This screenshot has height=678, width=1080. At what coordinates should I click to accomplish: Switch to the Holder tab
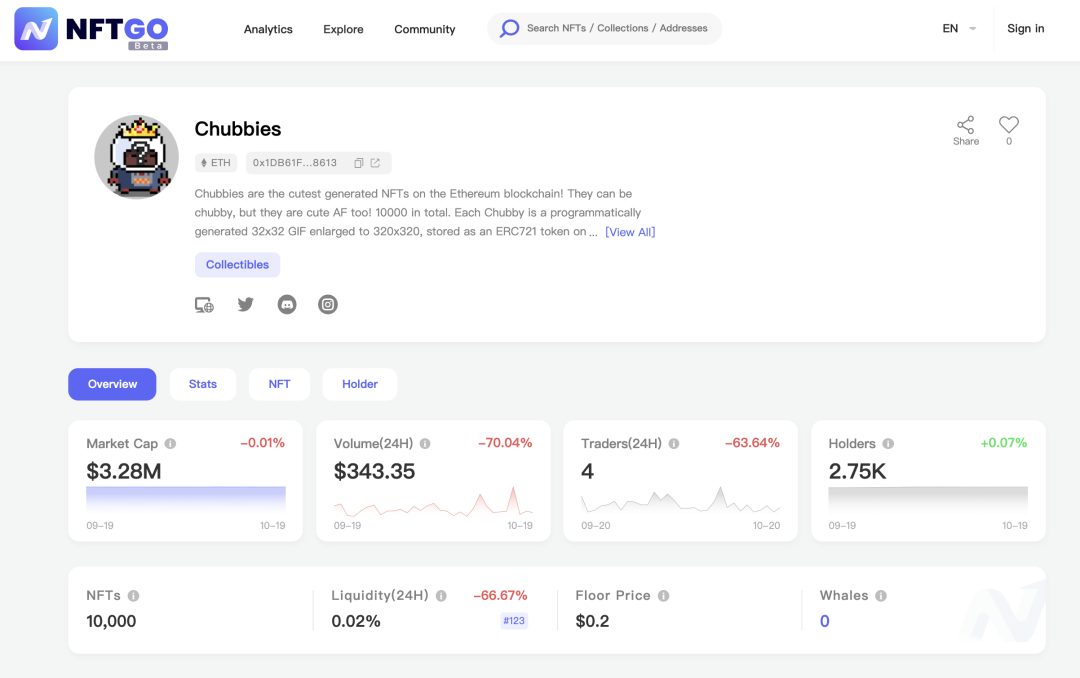pos(360,384)
